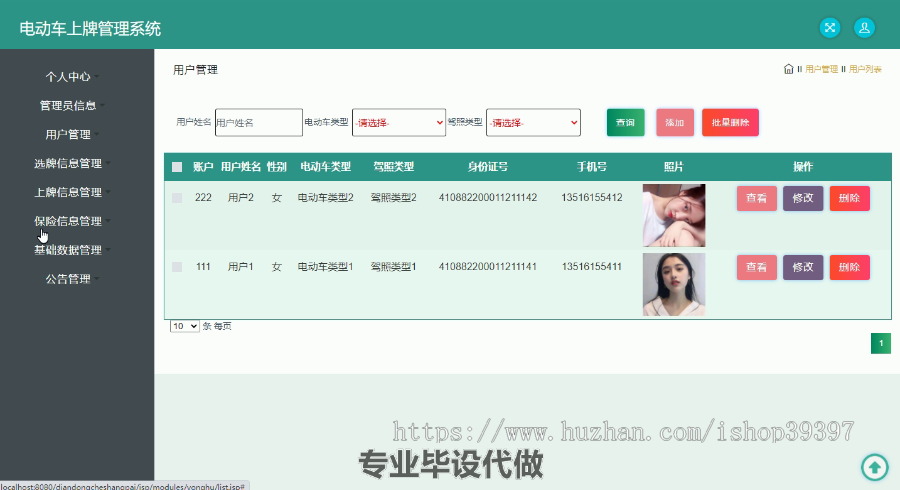This screenshot has height=490, width=900.
Task: Click the 电动车上牌管理系统 title
Action: (90, 29)
